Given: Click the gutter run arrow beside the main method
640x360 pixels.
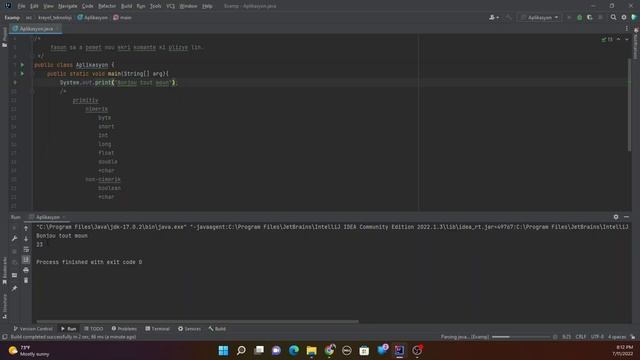Looking at the screenshot, I should [22, 73].
